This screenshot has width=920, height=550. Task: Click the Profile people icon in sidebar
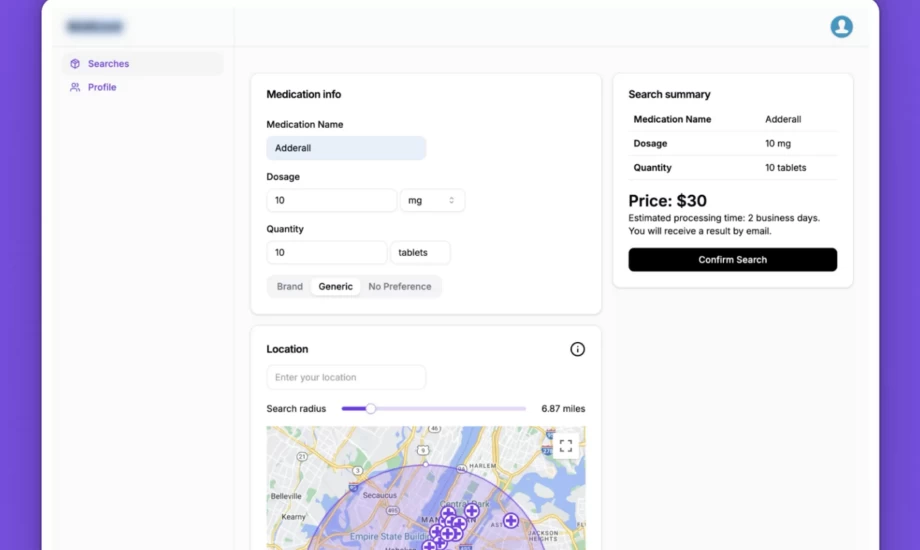(75, 87)
